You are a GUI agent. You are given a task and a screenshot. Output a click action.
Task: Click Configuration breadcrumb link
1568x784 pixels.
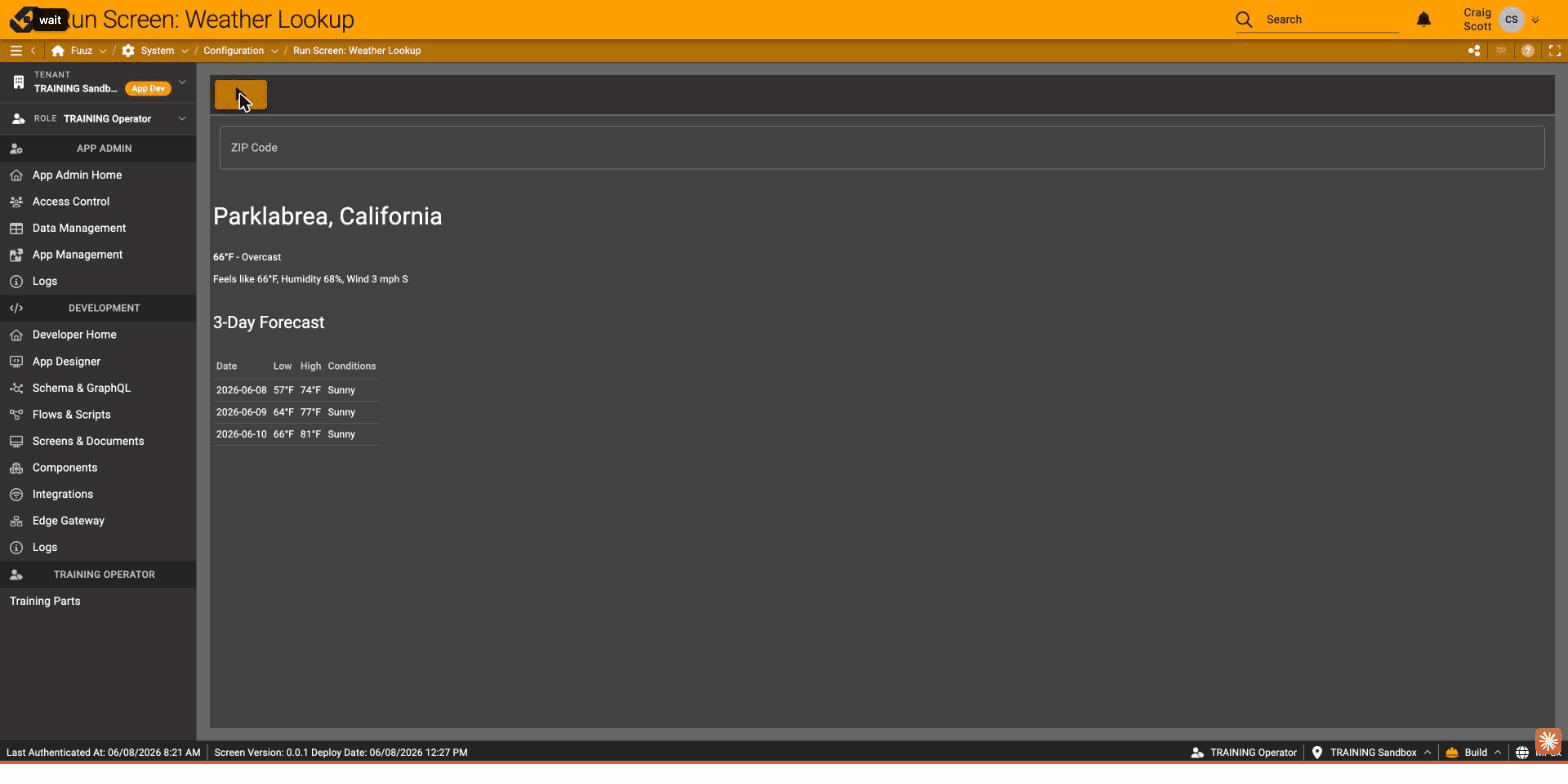234,51
